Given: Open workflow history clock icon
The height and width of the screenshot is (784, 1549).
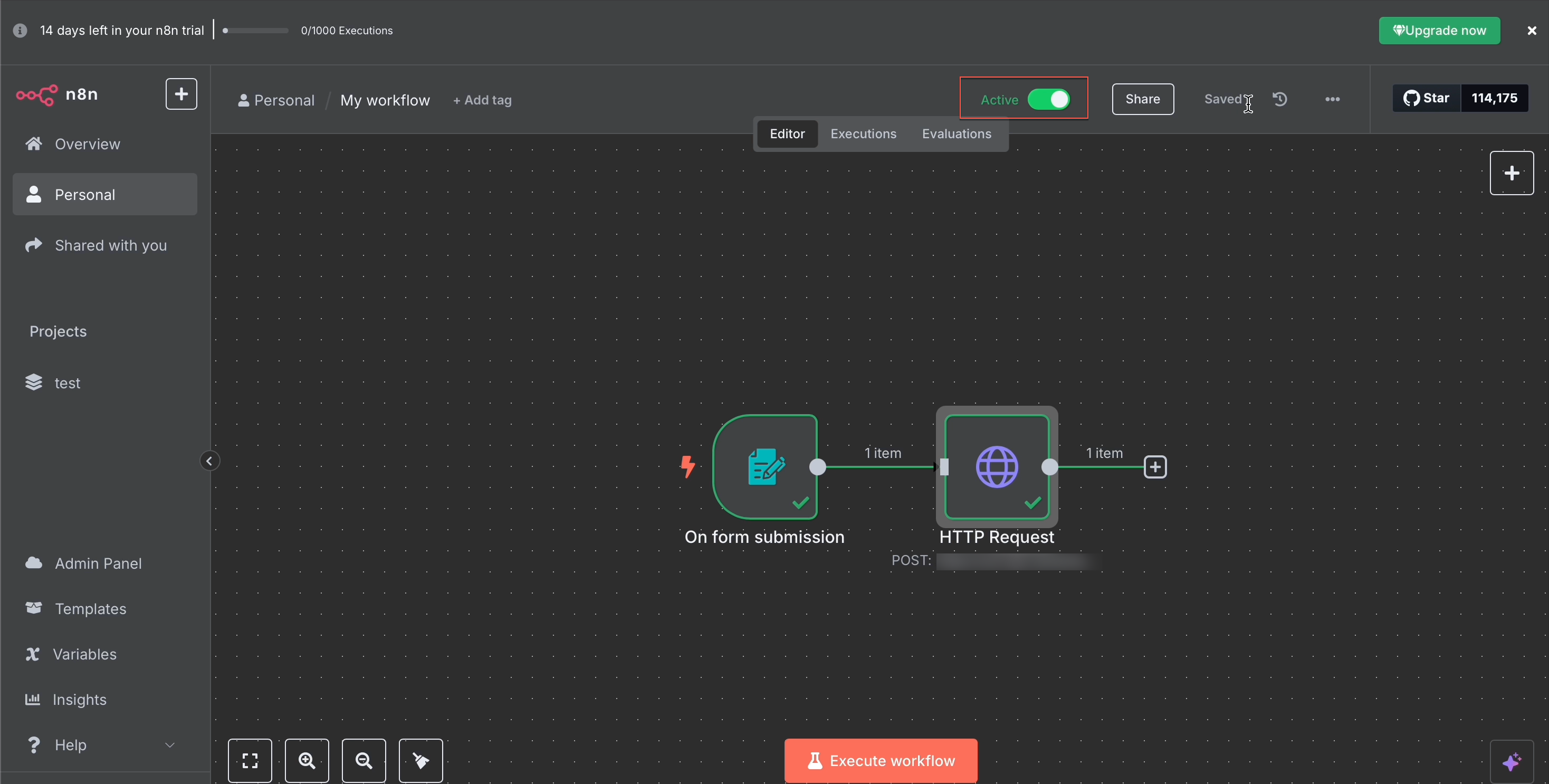Looking at the screenshot, I should pos(1279,99).
